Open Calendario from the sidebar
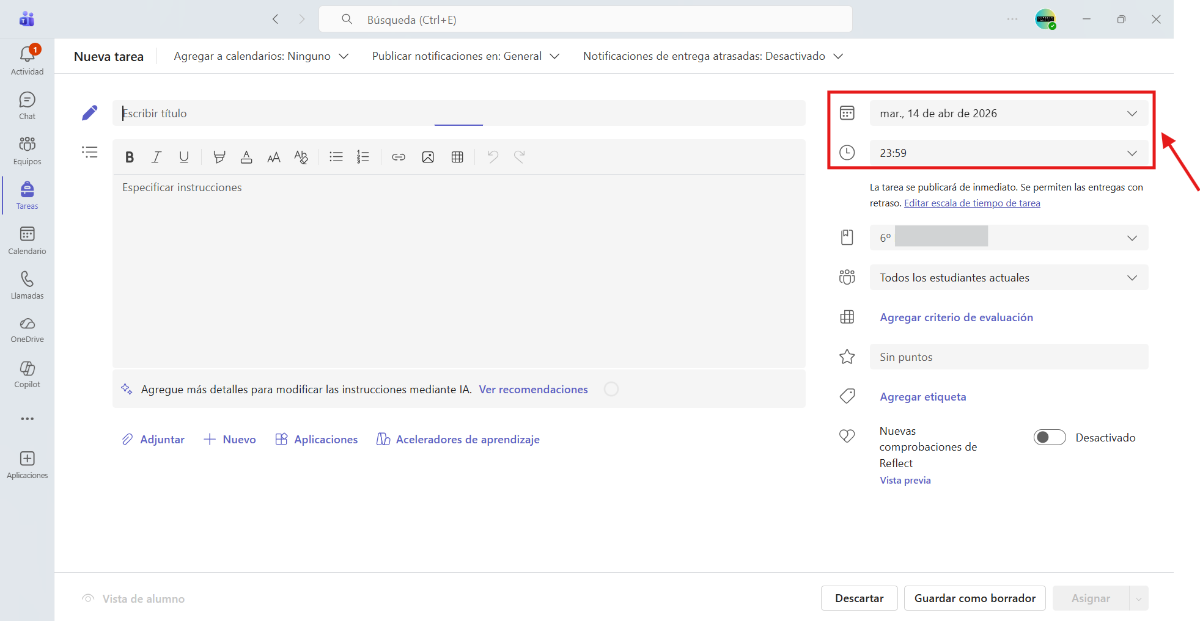 [27, 240]
